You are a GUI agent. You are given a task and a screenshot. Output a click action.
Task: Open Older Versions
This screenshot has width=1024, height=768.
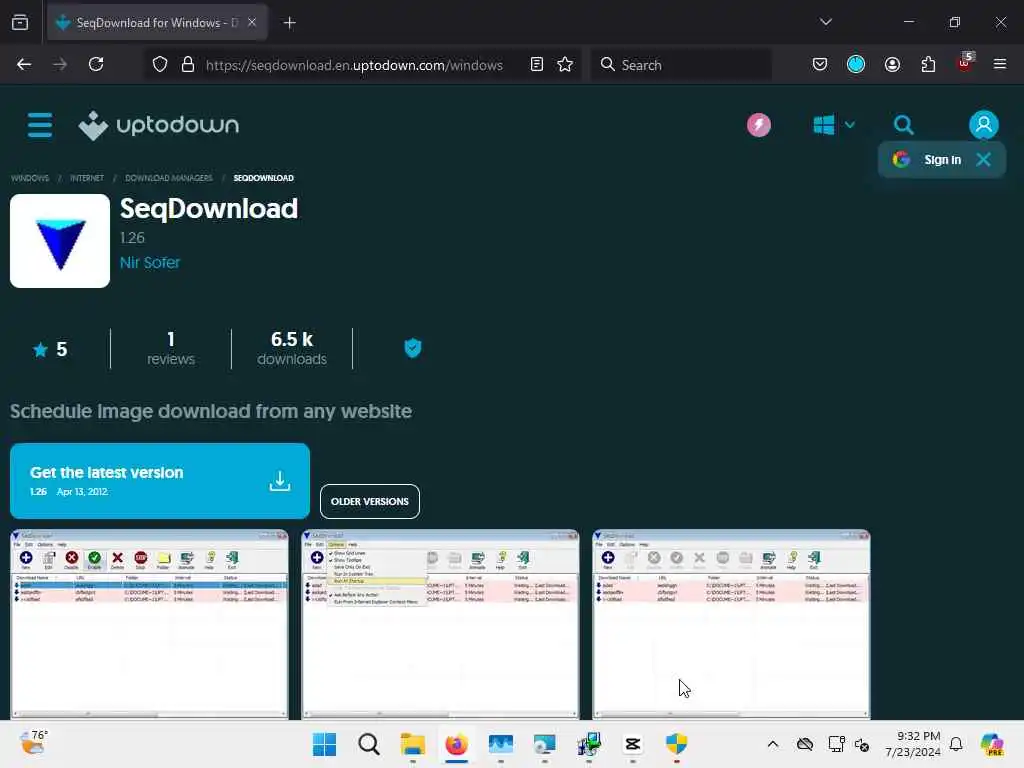(370, 502)
